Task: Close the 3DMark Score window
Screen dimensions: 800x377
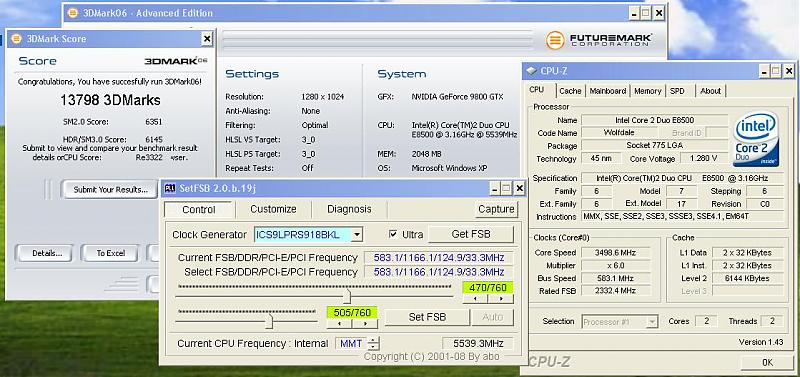Action: (207, 39)
